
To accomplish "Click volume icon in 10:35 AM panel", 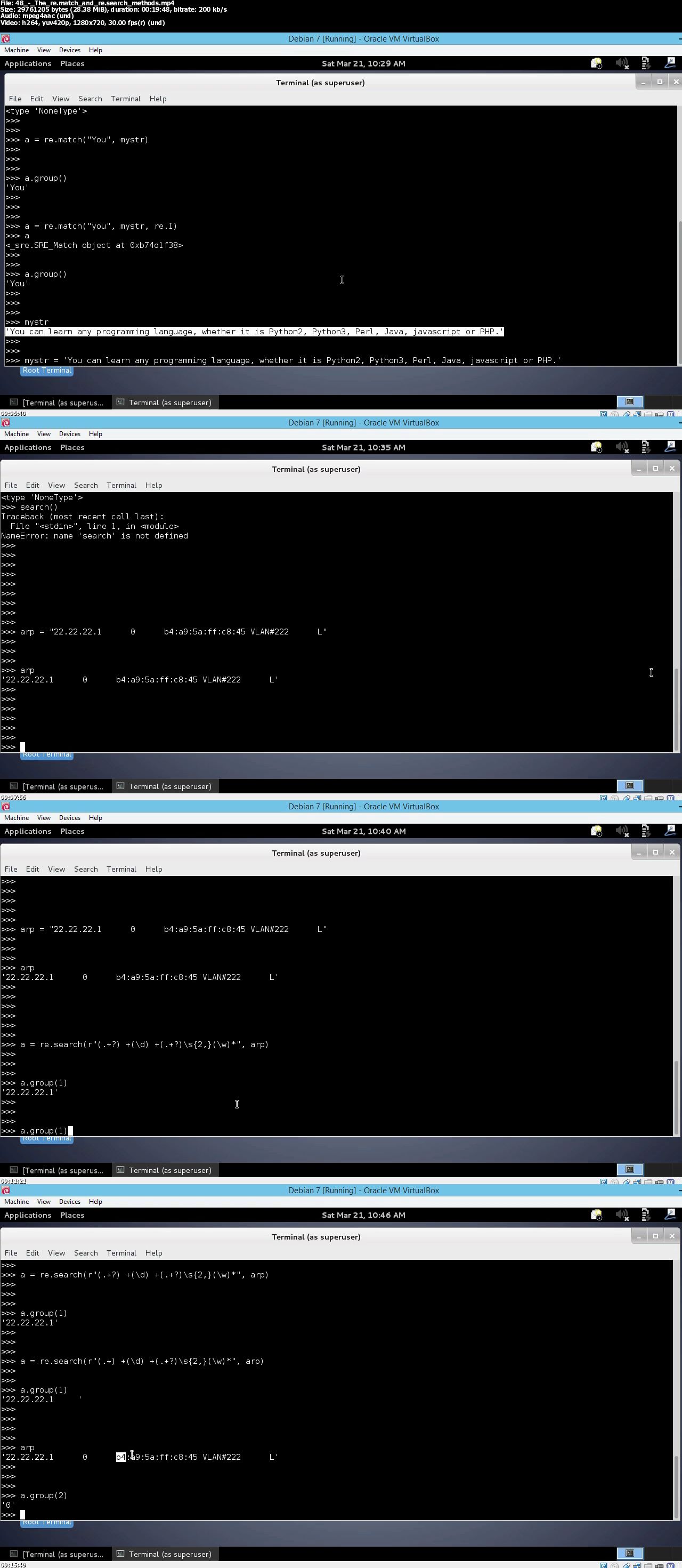I will [621, 447].
